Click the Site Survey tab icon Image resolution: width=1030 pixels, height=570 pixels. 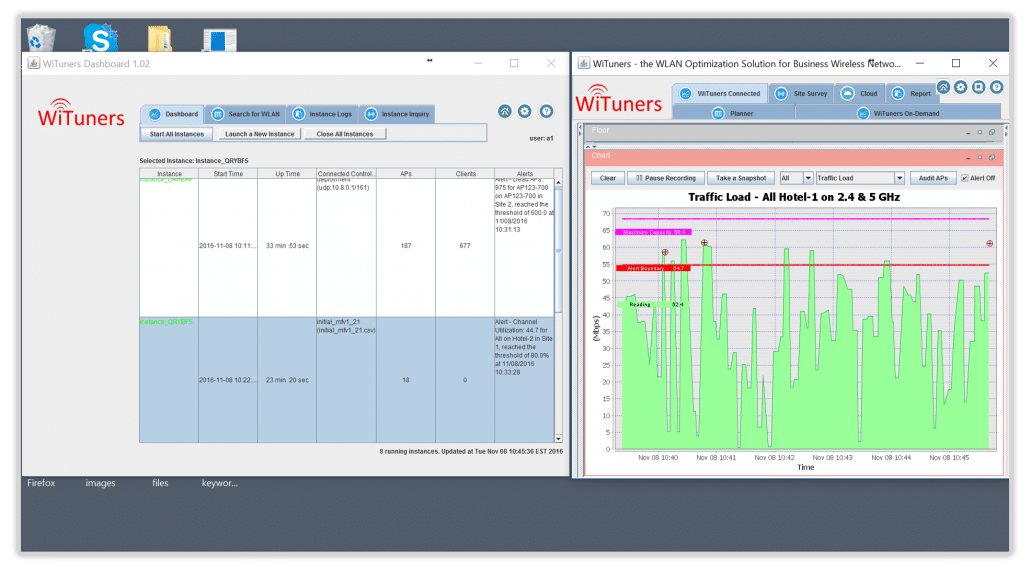[781, 93]
